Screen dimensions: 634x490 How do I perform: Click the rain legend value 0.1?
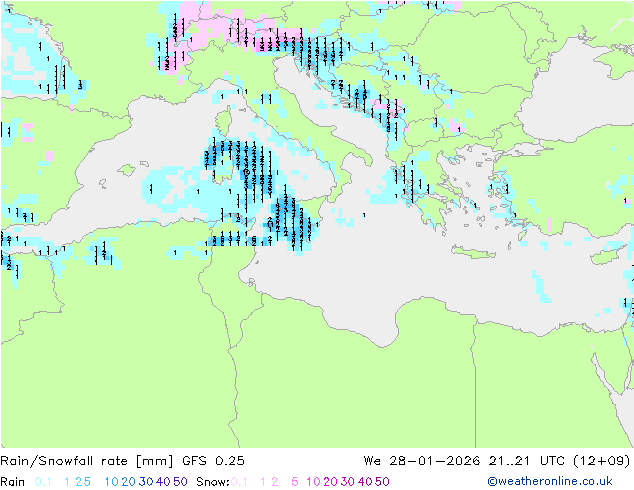(43, 482)
